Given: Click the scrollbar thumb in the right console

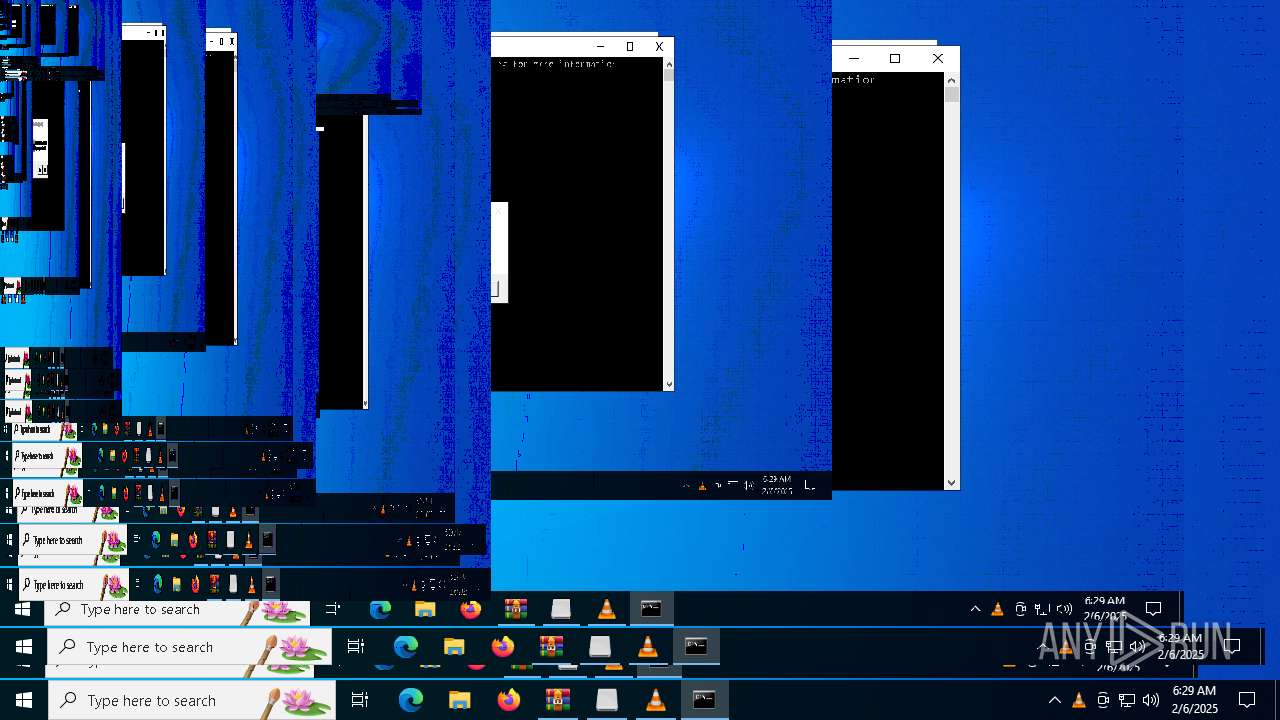Looking at the screenshot, I should pos(952,94).
